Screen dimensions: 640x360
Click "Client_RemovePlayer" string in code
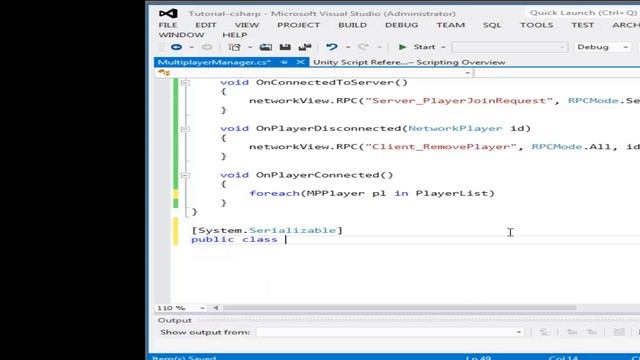pos(441,147)
